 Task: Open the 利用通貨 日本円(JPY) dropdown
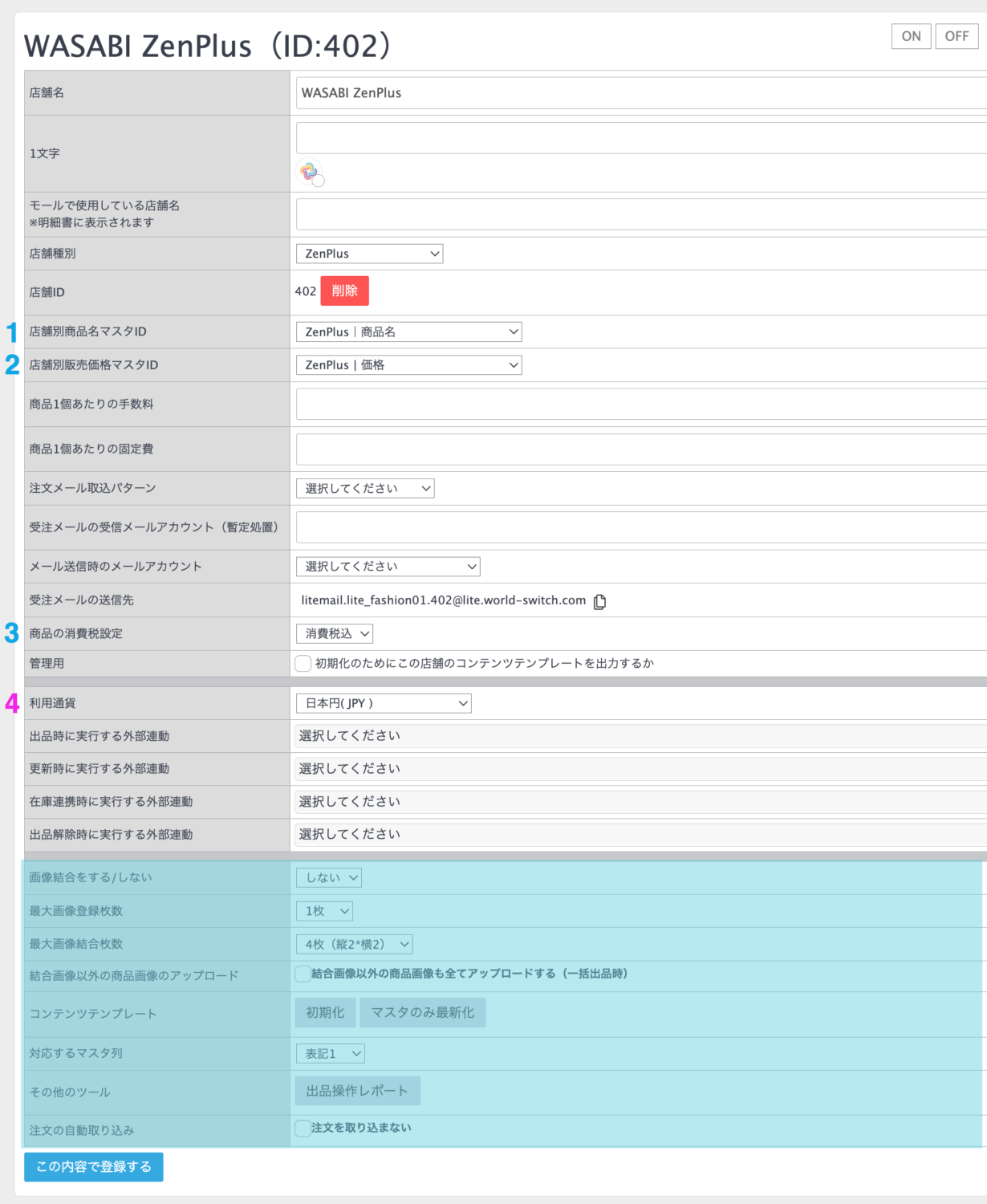[384, 703]
